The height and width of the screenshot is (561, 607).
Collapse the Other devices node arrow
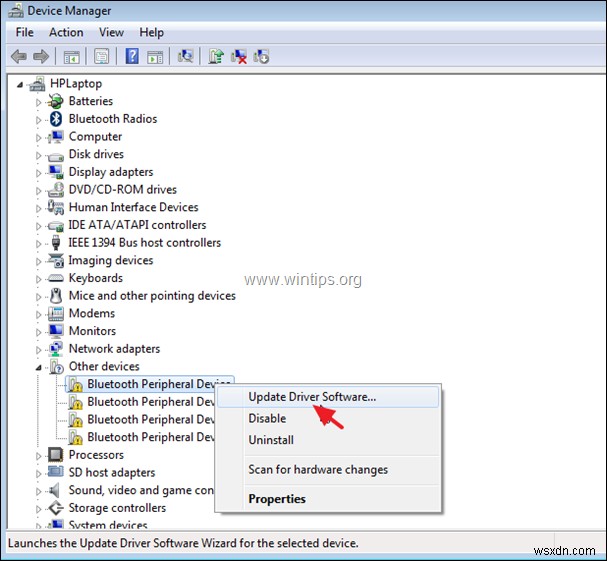tap(39, 367)
